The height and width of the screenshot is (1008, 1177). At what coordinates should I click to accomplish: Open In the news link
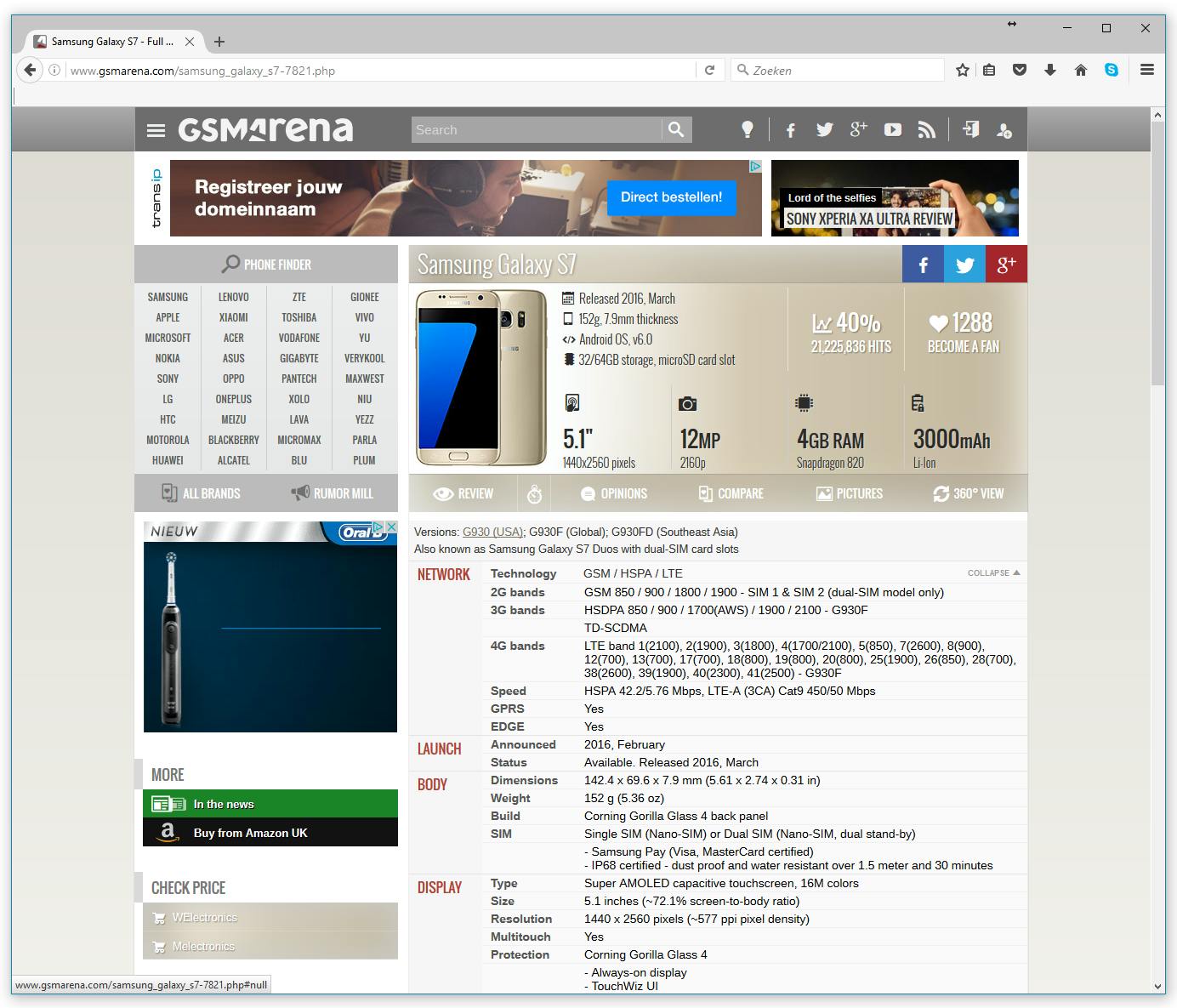point(270,804)
